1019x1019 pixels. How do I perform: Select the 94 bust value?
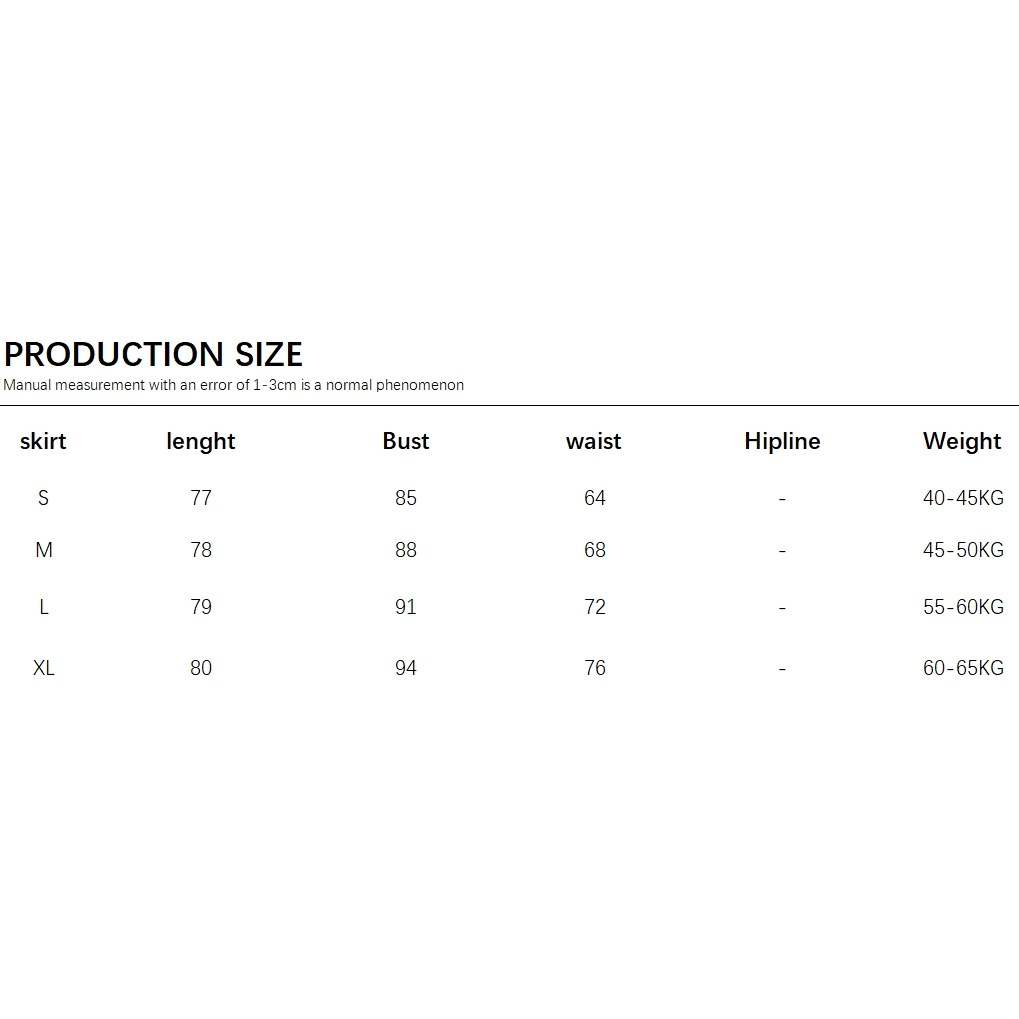pos(406,668)
